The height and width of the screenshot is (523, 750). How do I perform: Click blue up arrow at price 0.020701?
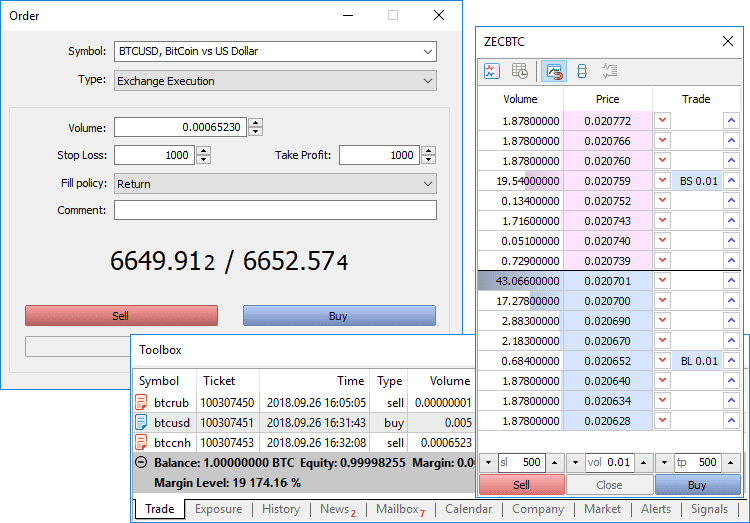coord(731,281)
